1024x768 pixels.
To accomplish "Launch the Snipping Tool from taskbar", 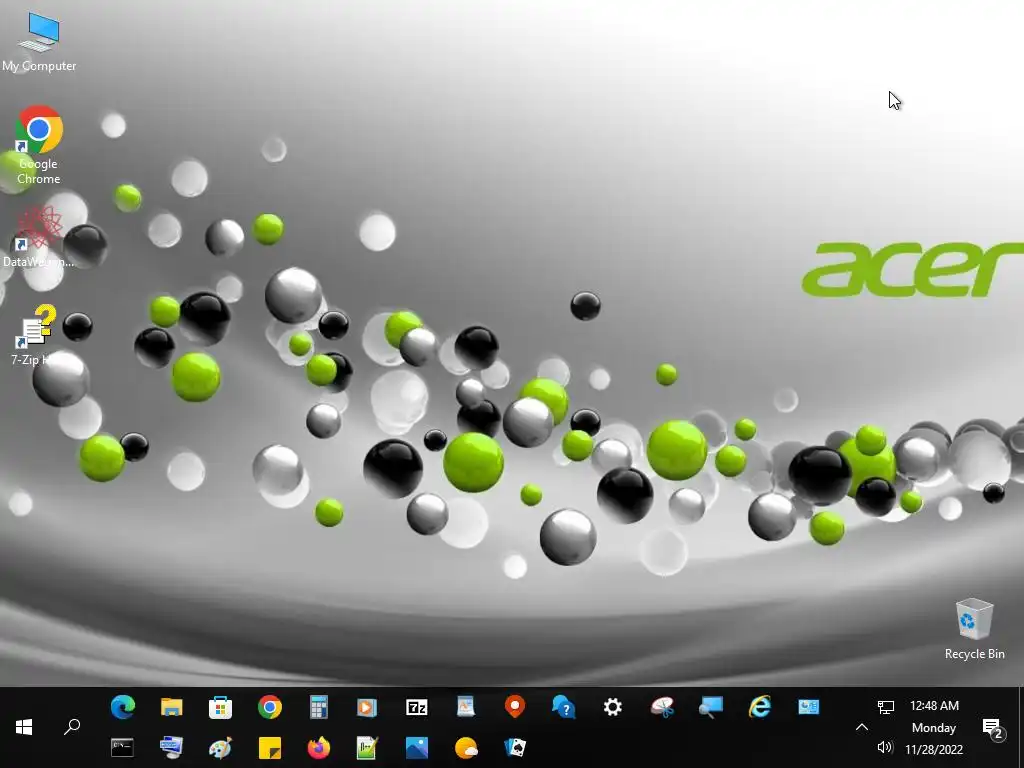I will click(x=662, y=707).
